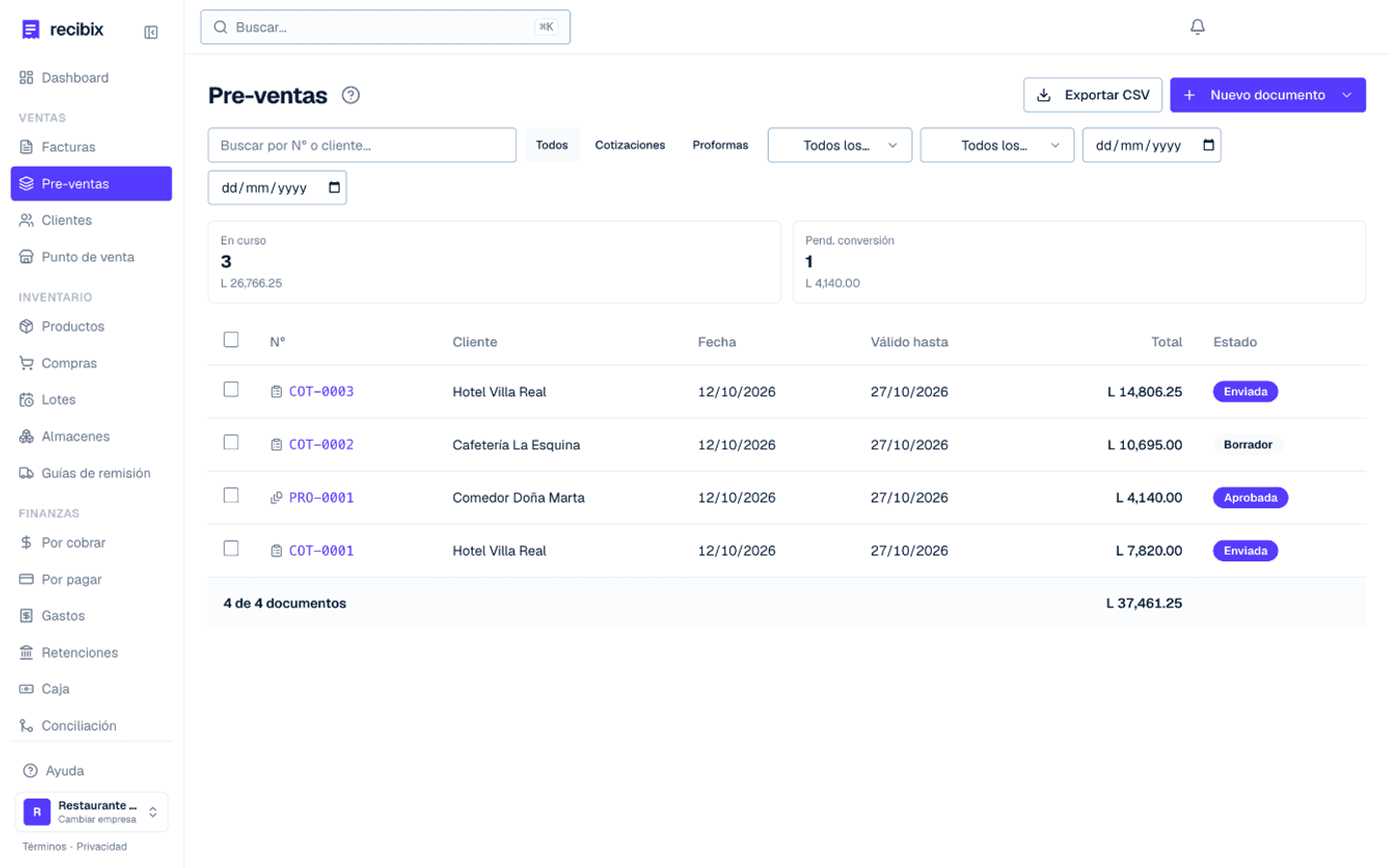This screenshot has width=1389, height=868.
Task: Open the PRO-0001 proforma link
Action: (321, 498)
